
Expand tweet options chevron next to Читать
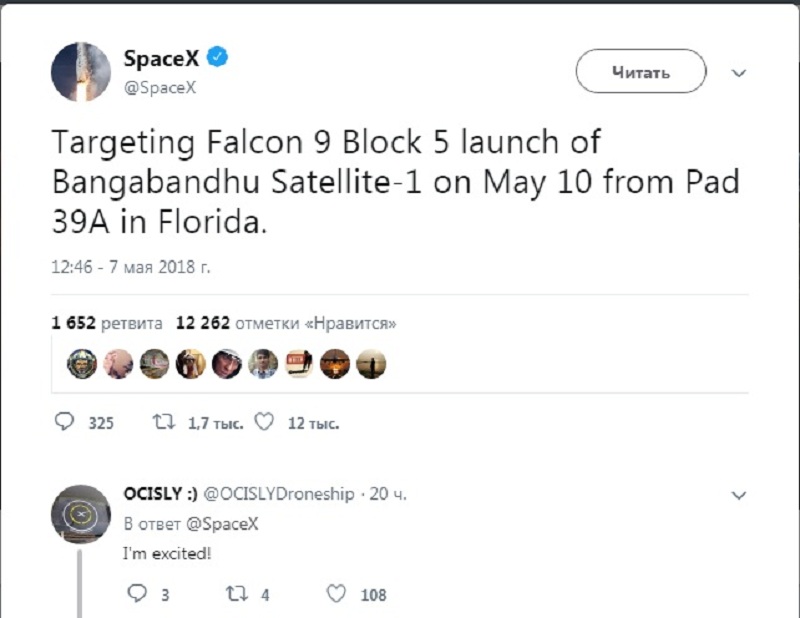[x=739, y=73]
